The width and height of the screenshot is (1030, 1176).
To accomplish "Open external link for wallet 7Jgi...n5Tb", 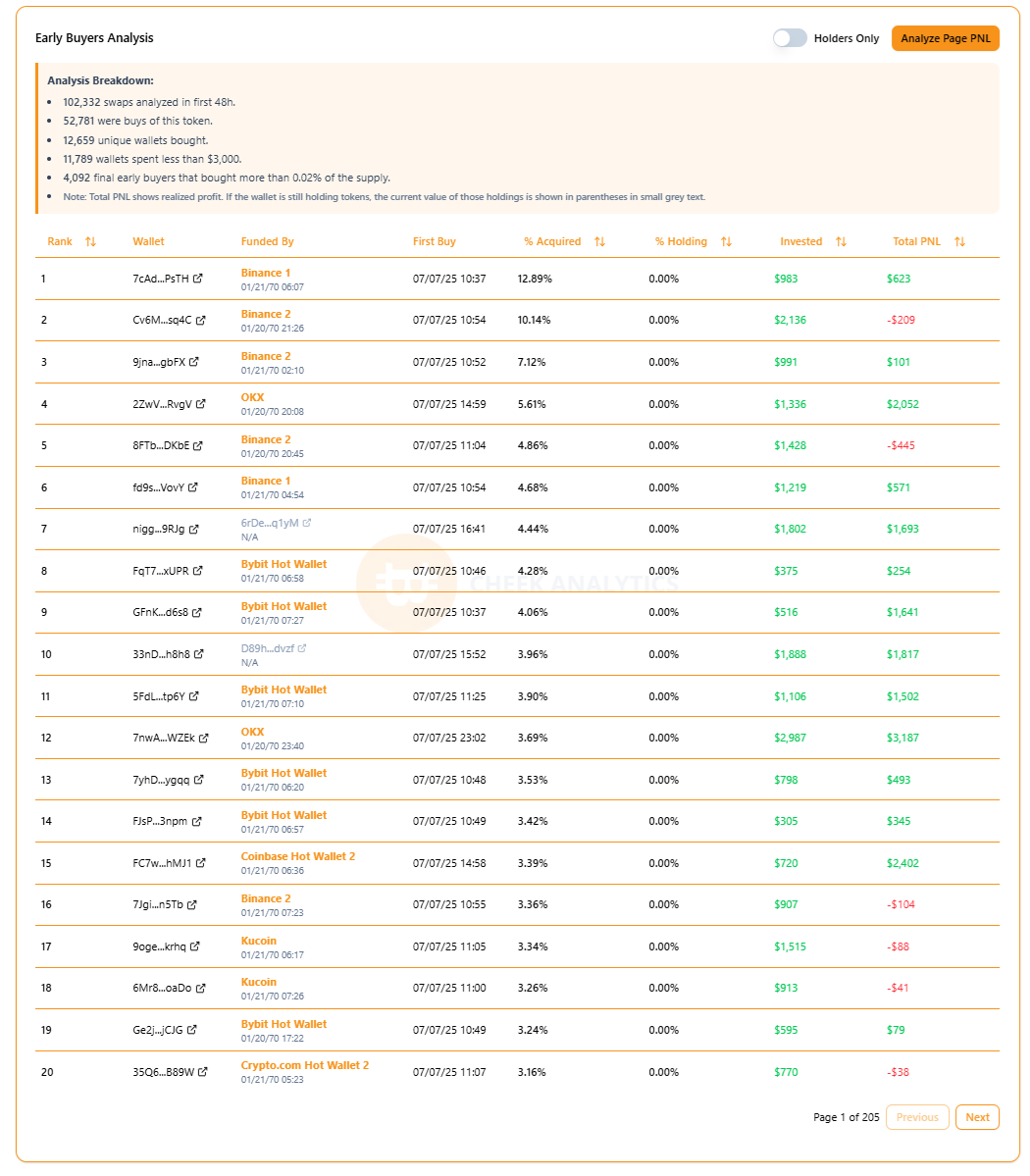I will [x=192, y=904].
